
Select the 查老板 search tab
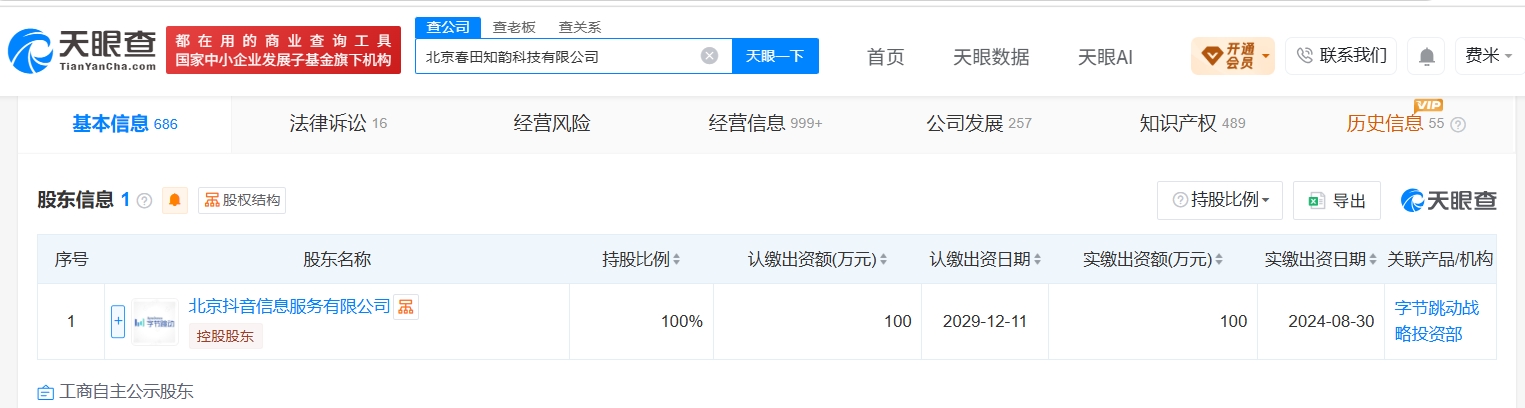[513, 27]
